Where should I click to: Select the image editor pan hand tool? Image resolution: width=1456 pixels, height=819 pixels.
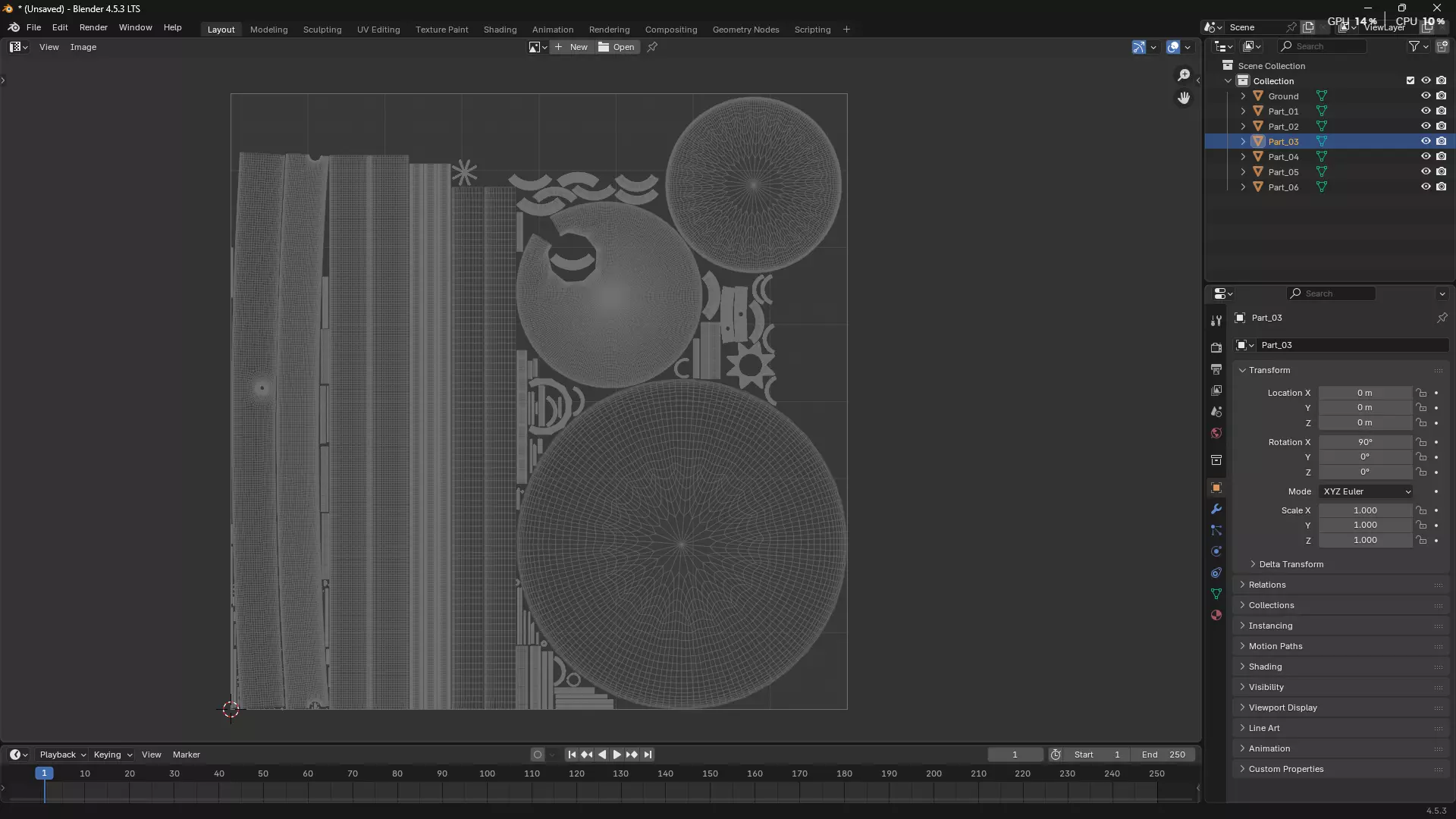coord(1184,98)
